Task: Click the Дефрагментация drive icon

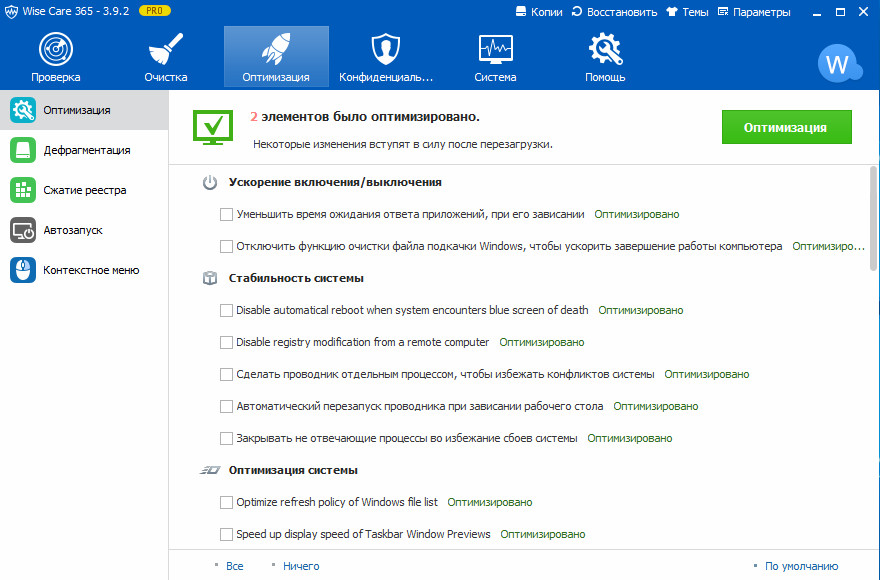Action: coord(23,150)
